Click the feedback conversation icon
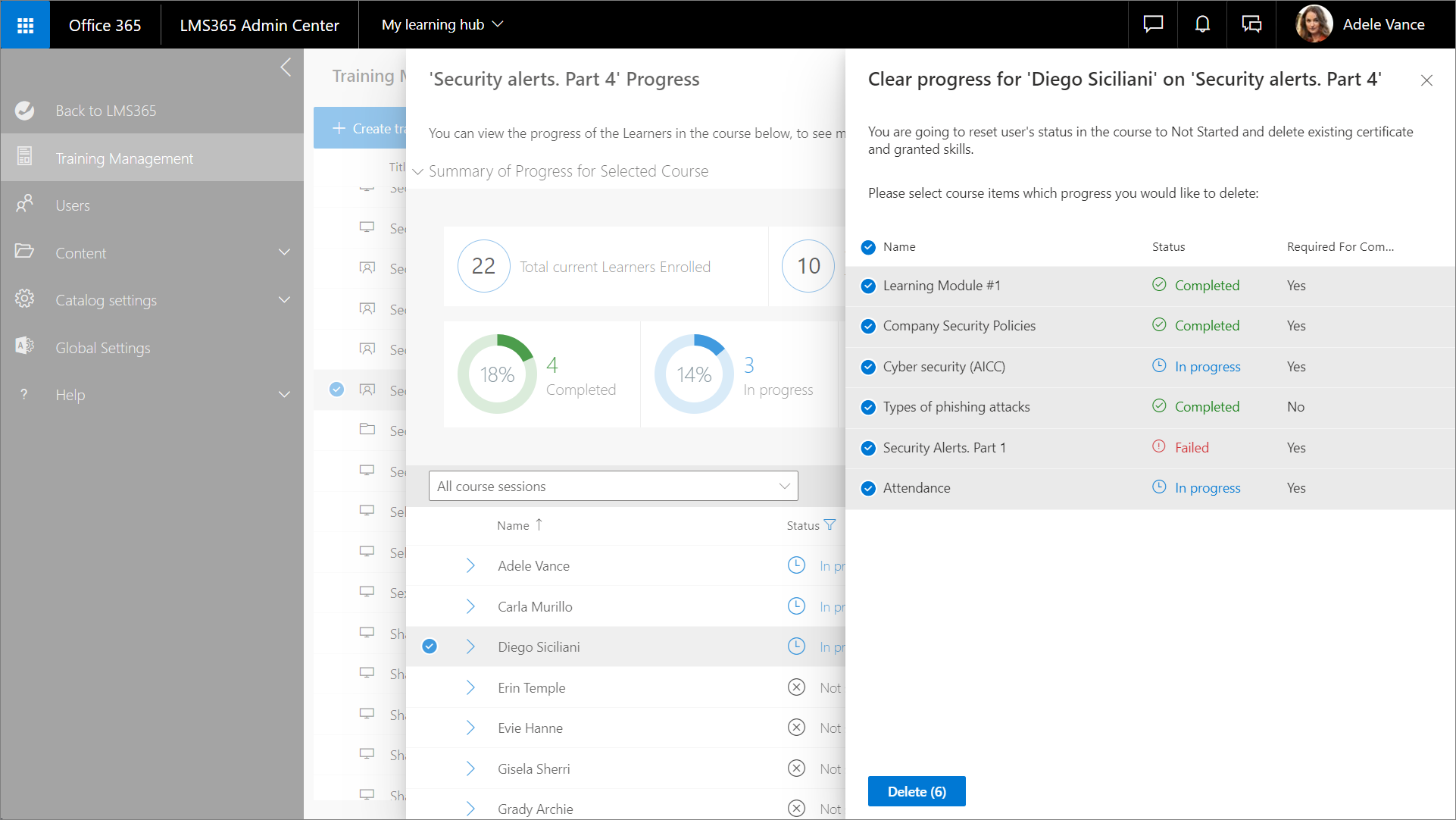1456x820 pixels. [1251, 25]
